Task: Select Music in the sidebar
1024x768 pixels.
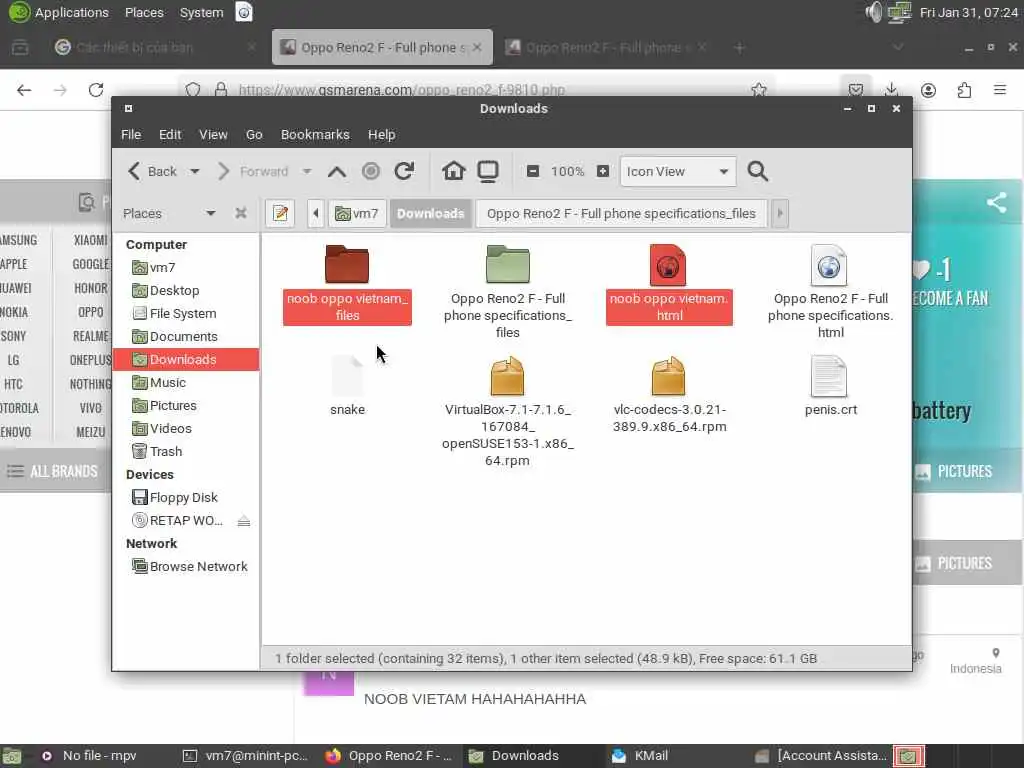Action: (186, 383)
